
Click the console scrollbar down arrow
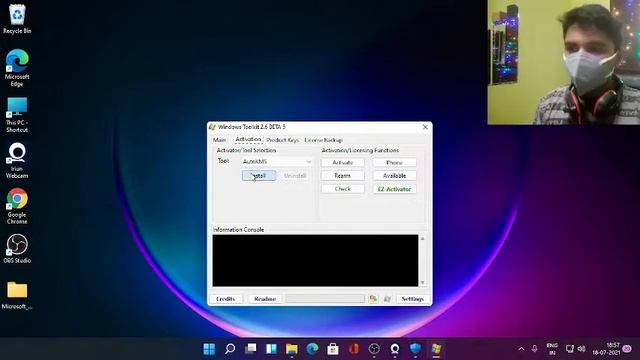tap(422, 282)
